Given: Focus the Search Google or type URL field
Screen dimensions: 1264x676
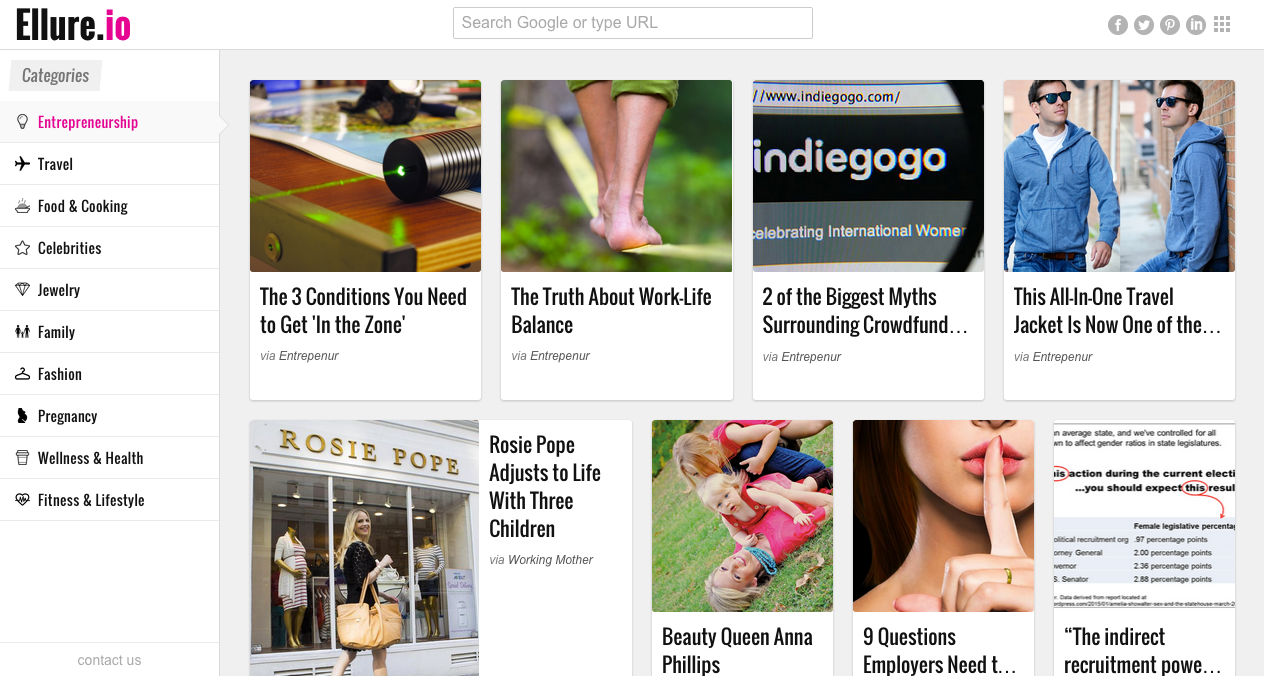Looking at the screenshot, I should coord(633,23).
